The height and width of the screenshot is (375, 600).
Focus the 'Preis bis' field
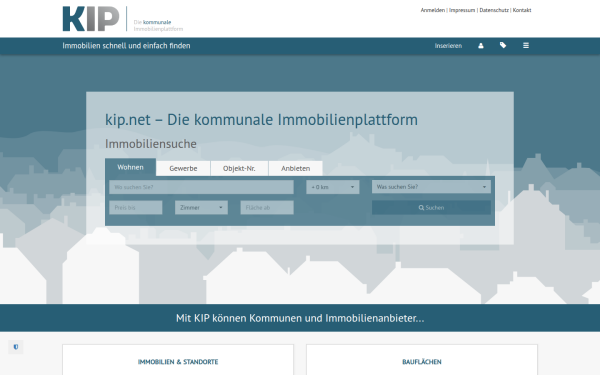(136, 207)
